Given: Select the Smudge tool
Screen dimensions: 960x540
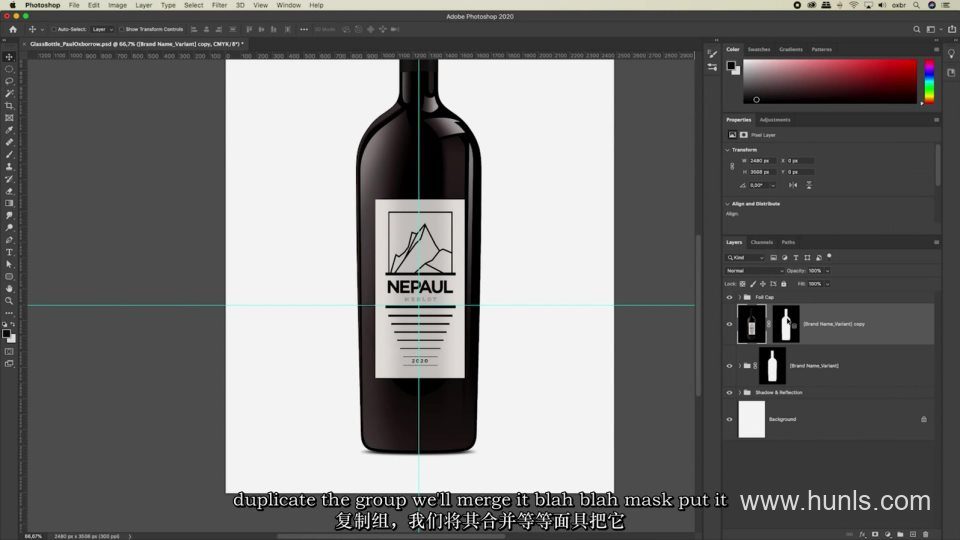Looking at the screenshot, I should (x=9, y=216).
